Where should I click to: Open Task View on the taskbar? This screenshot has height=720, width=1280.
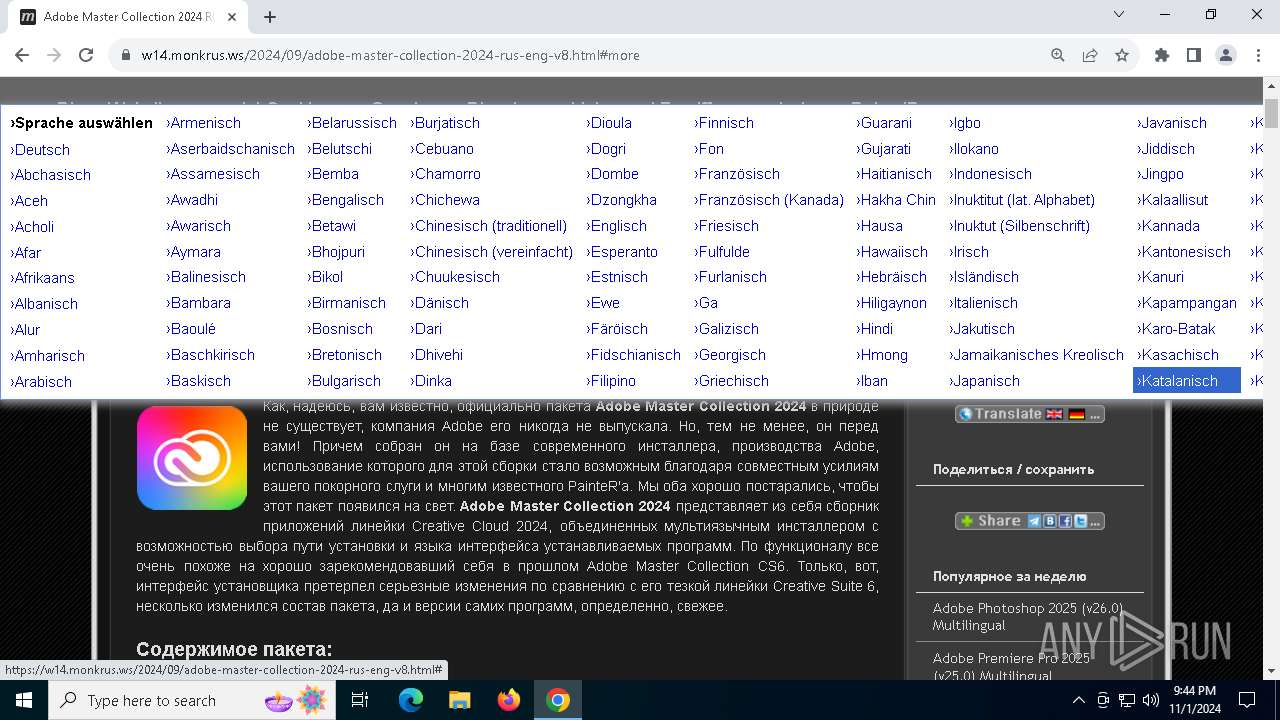(x=360, y=700)
